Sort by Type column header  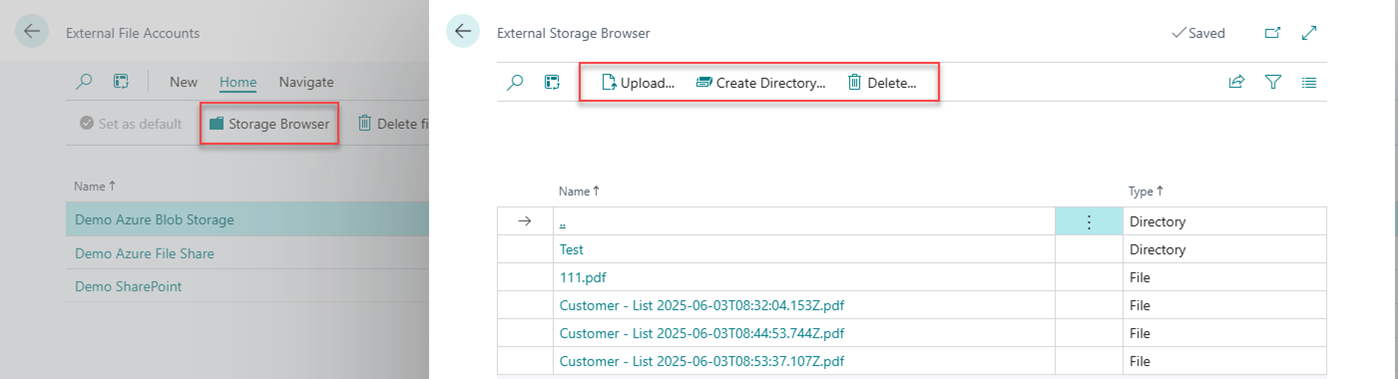coord(1145,191)
